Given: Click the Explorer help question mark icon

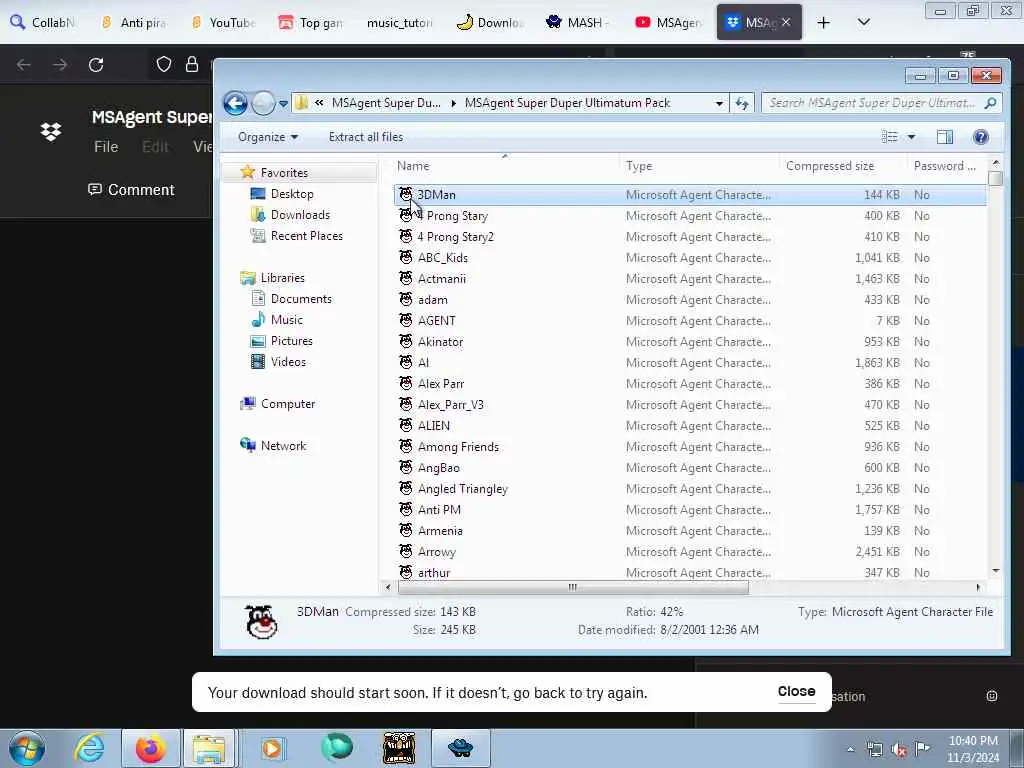Looking at the screenshot, I should pos(980,137).
